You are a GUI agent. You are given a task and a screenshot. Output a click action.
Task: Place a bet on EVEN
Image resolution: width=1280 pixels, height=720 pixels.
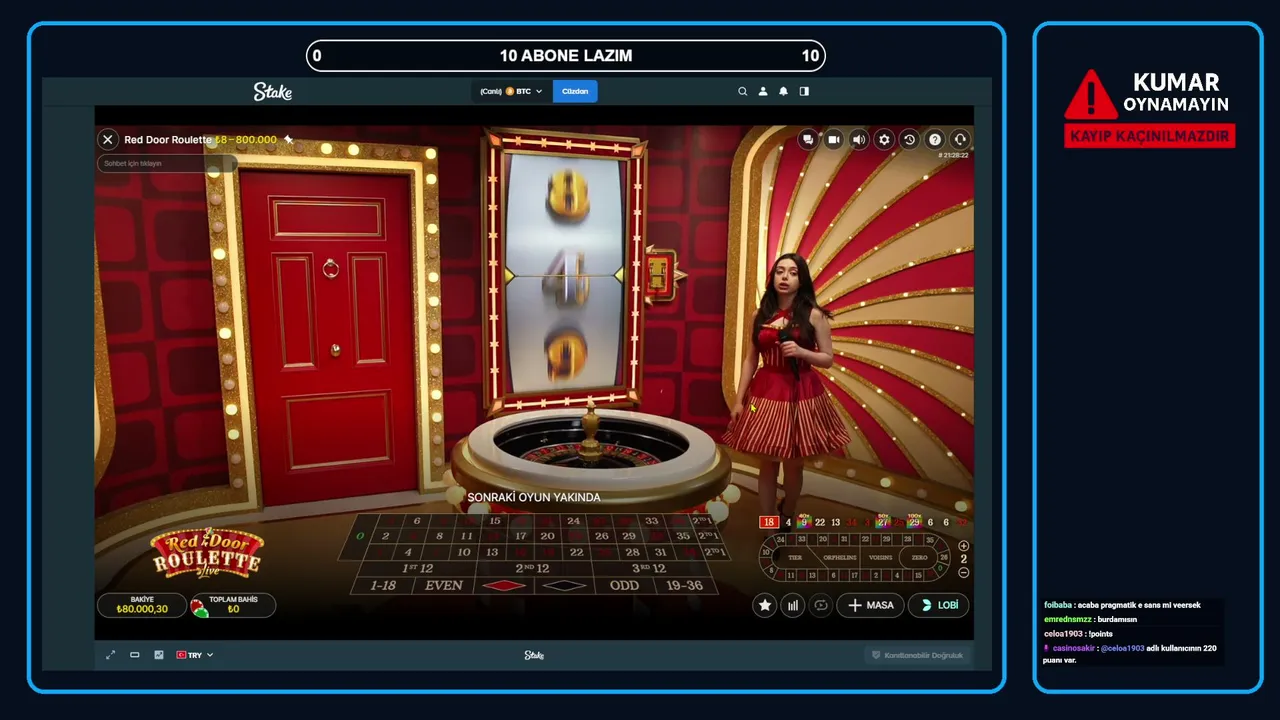click(x=444, y=585)
